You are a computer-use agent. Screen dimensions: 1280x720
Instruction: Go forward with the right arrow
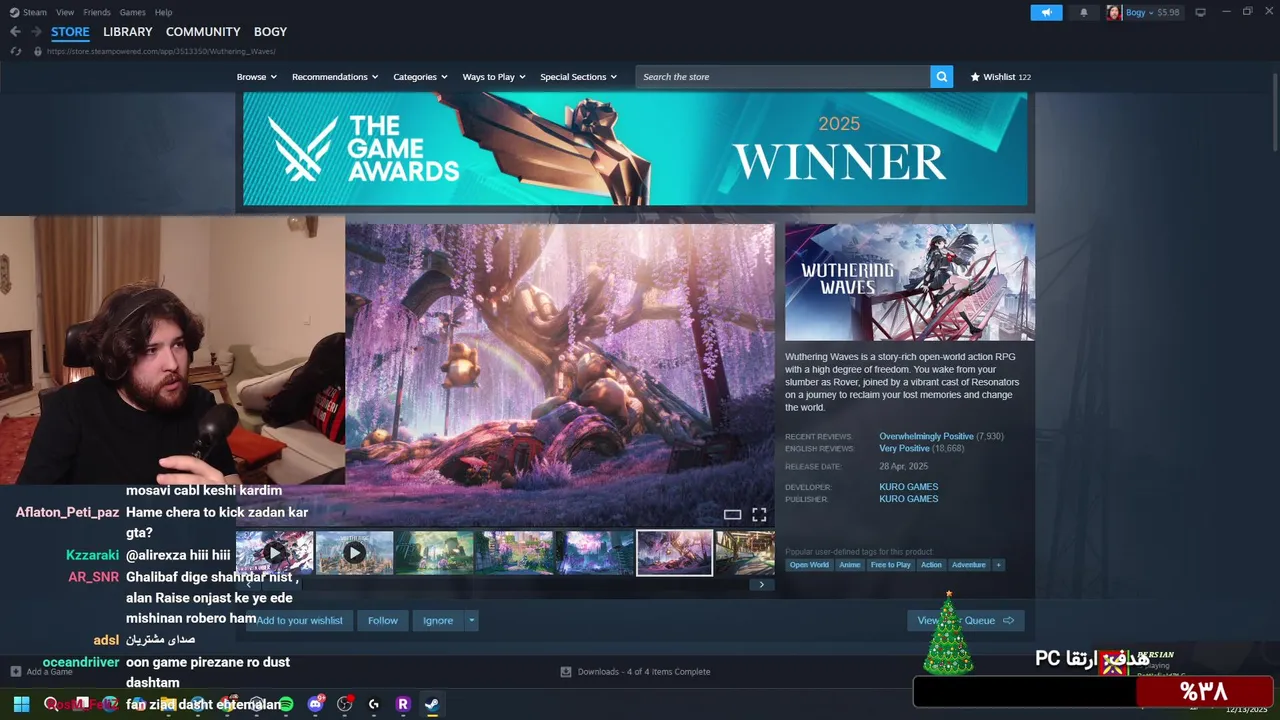(x=36, y=32)
